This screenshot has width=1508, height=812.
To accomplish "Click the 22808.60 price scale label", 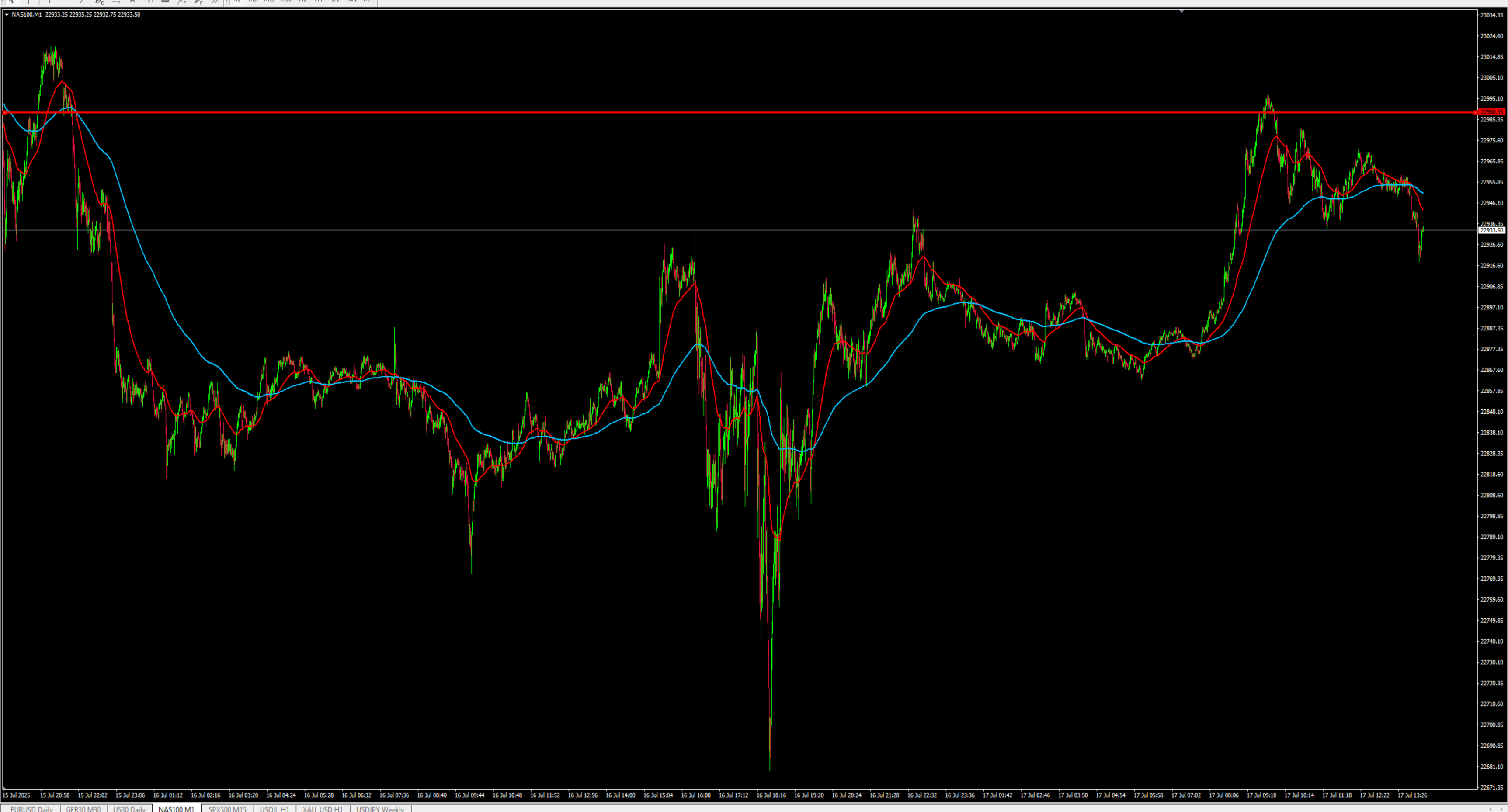I will point(1491,495).
